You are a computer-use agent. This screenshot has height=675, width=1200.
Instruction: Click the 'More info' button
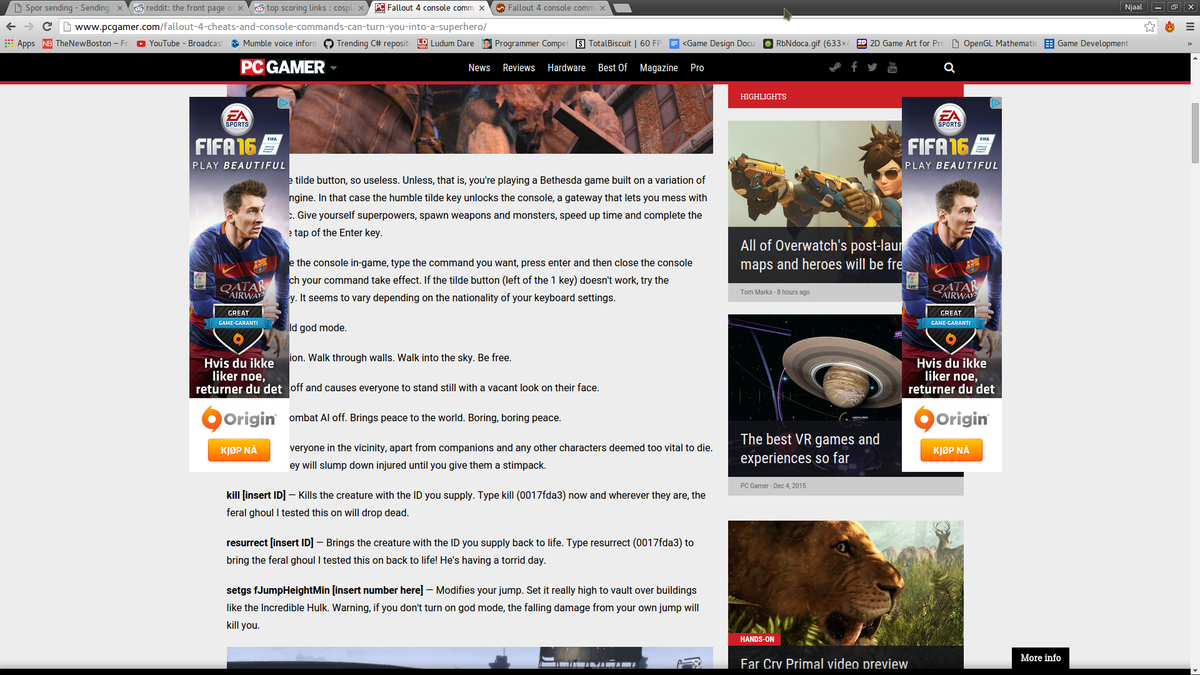[x=1040, y=658]
